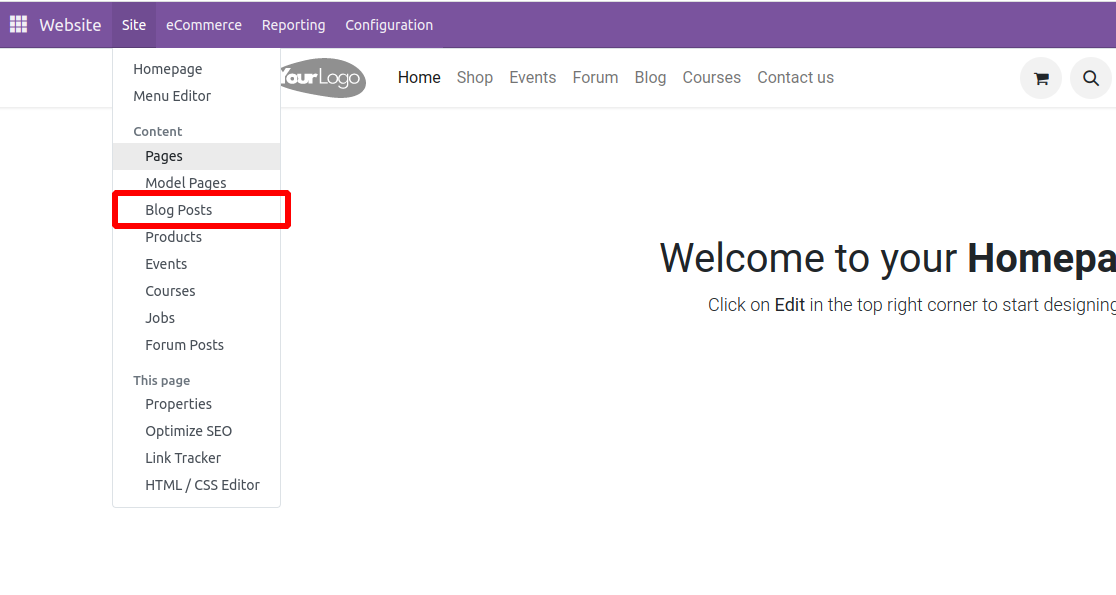Click the 'Click on Edit' subtitle text
Screen dimensions: 1116x595
tap(912, 305)
